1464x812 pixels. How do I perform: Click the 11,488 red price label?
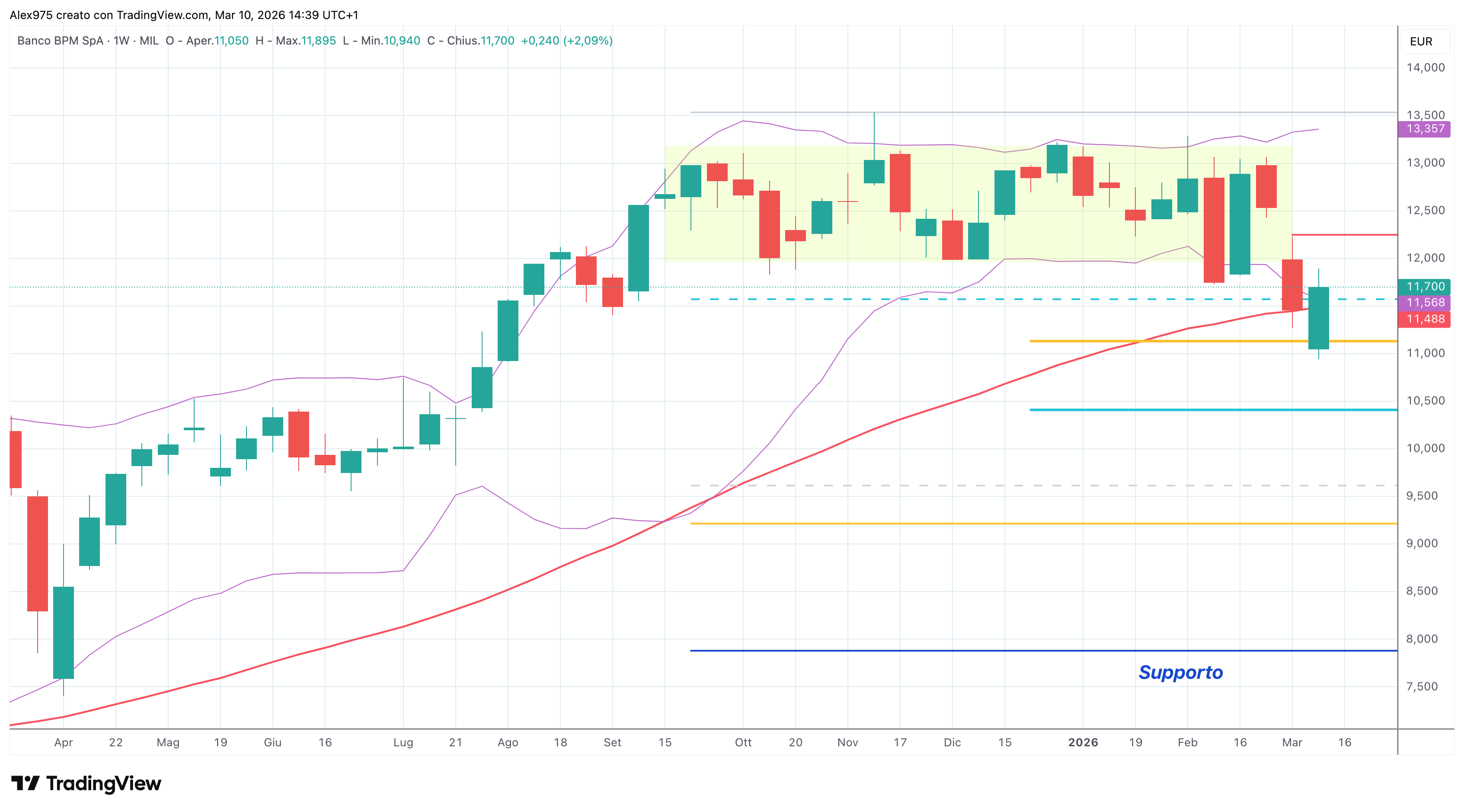pos(1425,319)
